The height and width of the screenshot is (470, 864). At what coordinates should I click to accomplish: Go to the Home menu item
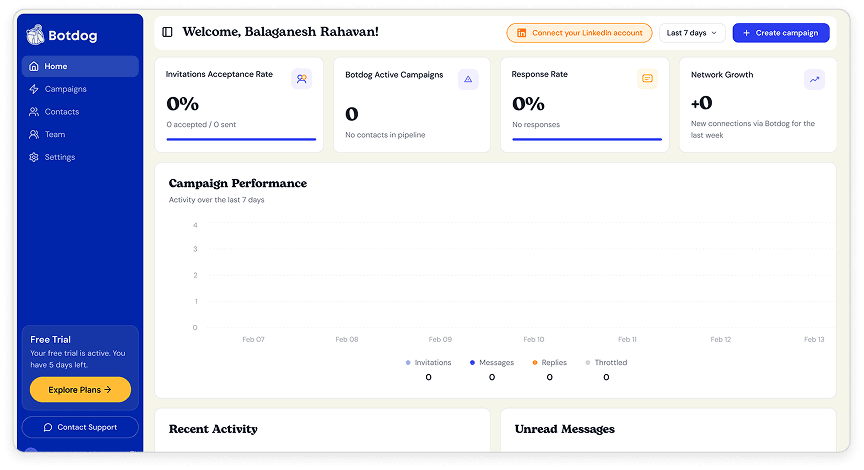pos(80,66)
